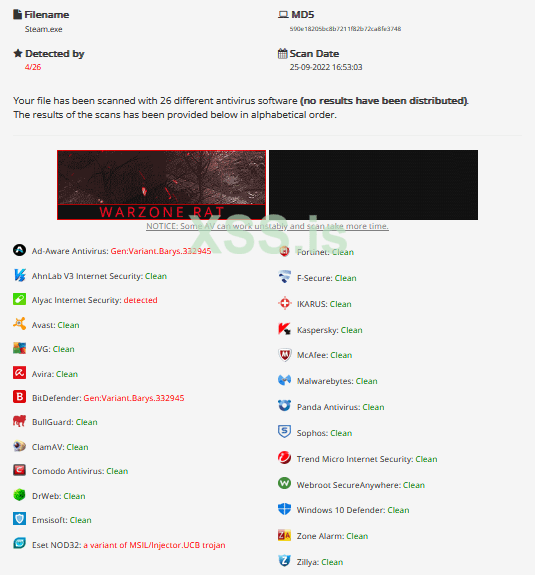Click the Eset NOD32 MSIL/Injector.UCB detection result
The image size is (535, 575).
click(154, 545)
